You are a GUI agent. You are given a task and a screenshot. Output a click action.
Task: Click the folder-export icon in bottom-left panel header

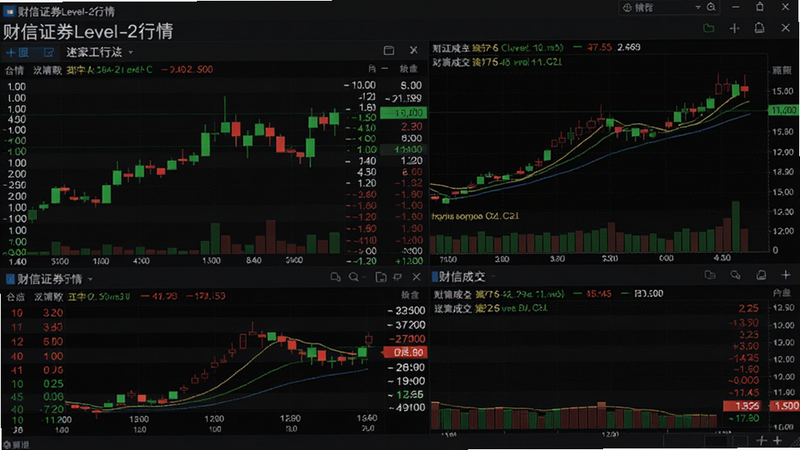[381, 277]
